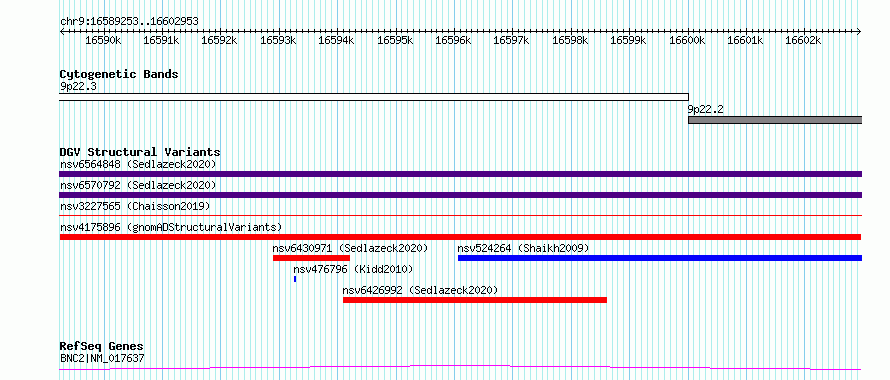Image resolution: width=890 pixels, height=380 pixels.
Task: Click the 16592k ruler tick label
Action: click(x=220, y=40)
